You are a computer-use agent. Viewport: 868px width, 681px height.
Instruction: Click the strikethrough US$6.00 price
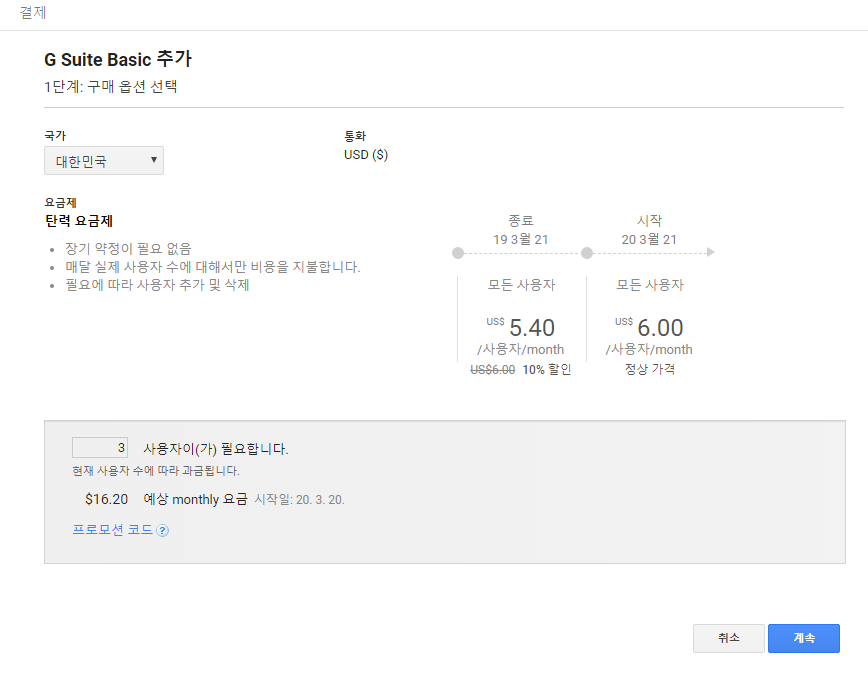(x=493, y=370)
